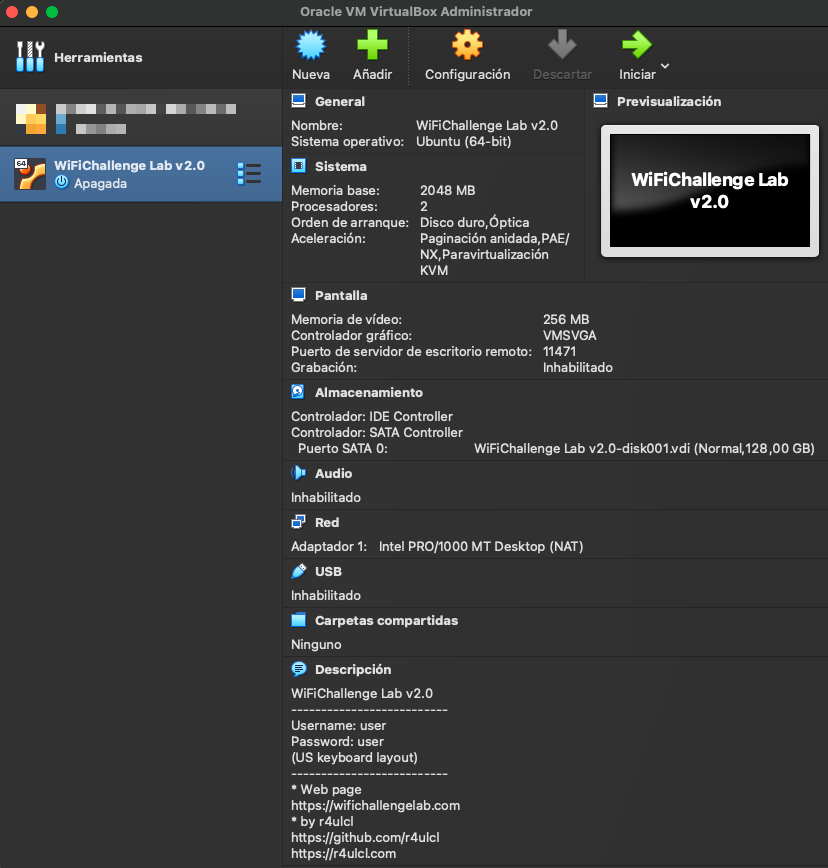The image size is (828, 868).
Task: Click the Apagada status text
Action: coord(100,183)
